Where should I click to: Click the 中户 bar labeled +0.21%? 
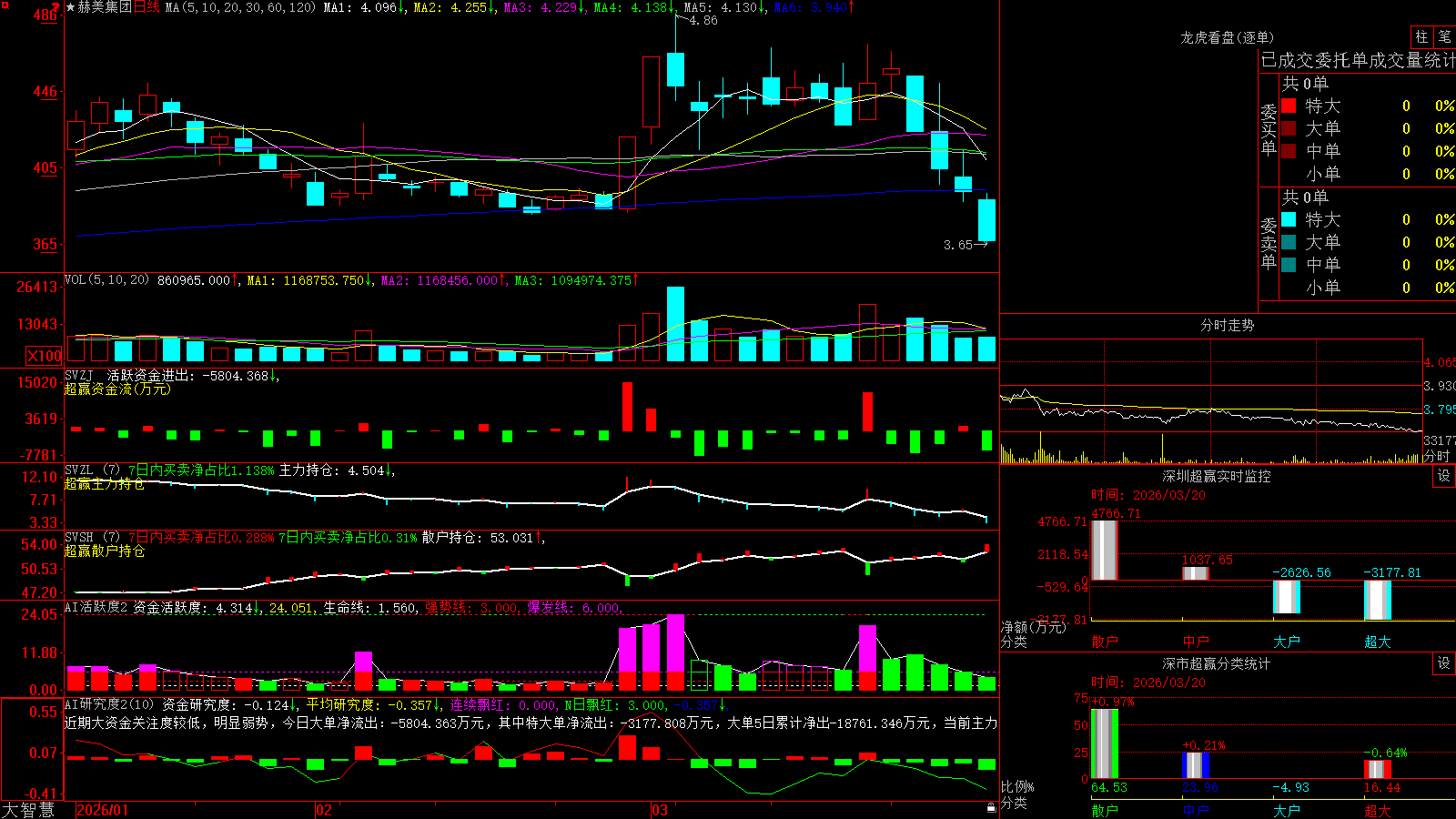click(1195, 765)
